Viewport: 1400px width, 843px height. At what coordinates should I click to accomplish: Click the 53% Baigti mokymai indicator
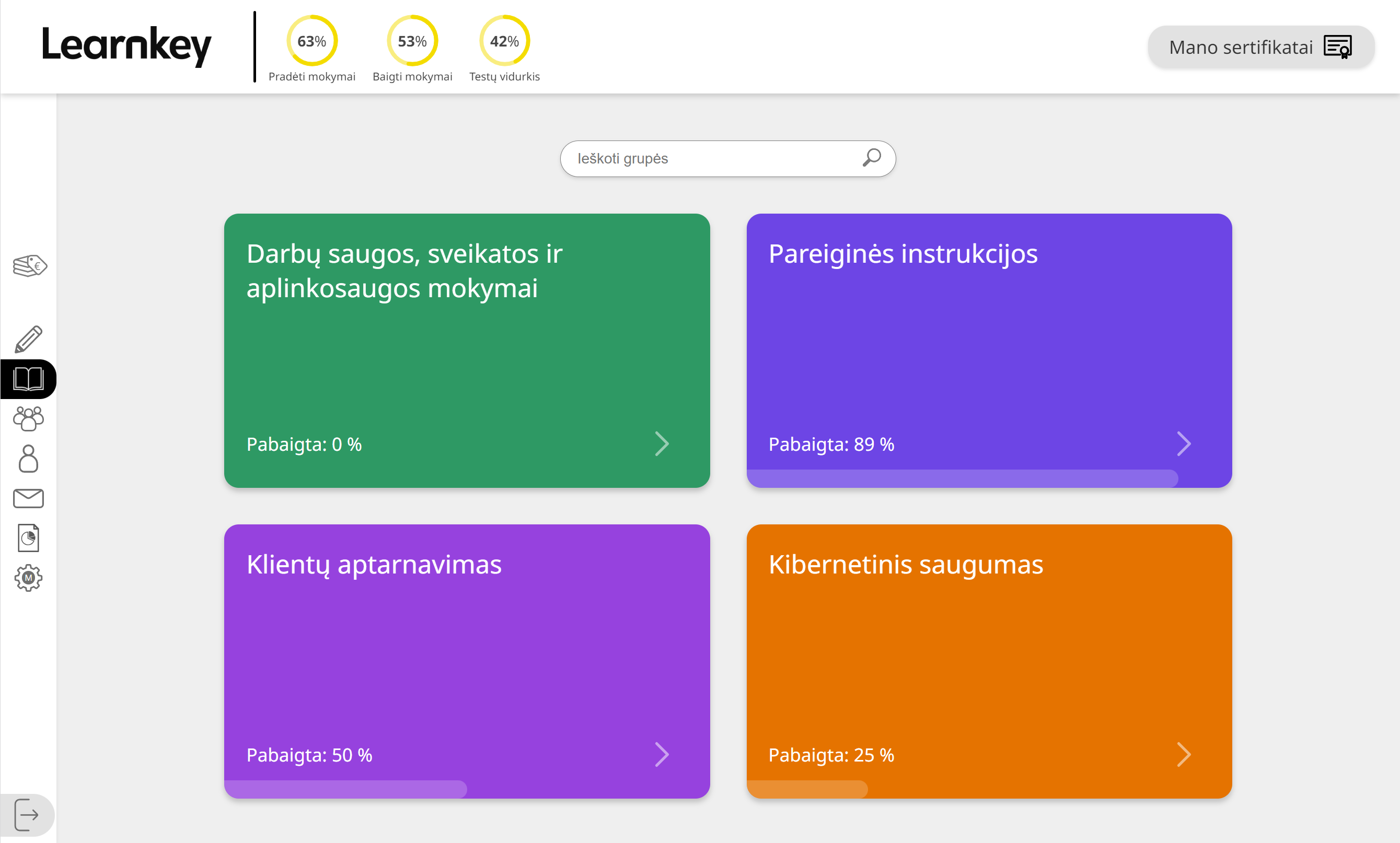click(x=412, y=49)
